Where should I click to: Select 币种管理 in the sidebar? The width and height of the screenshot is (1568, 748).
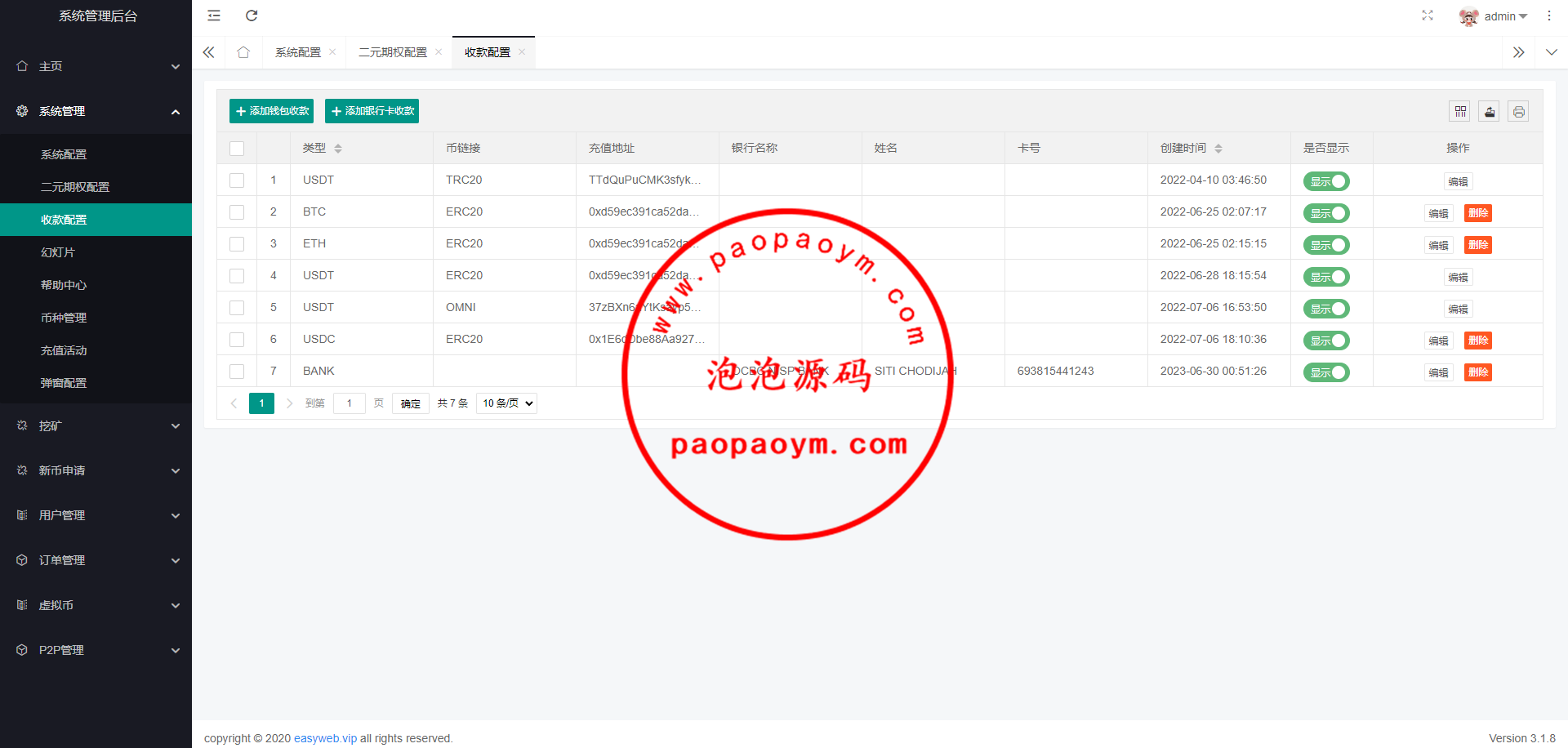click(64, 318)
